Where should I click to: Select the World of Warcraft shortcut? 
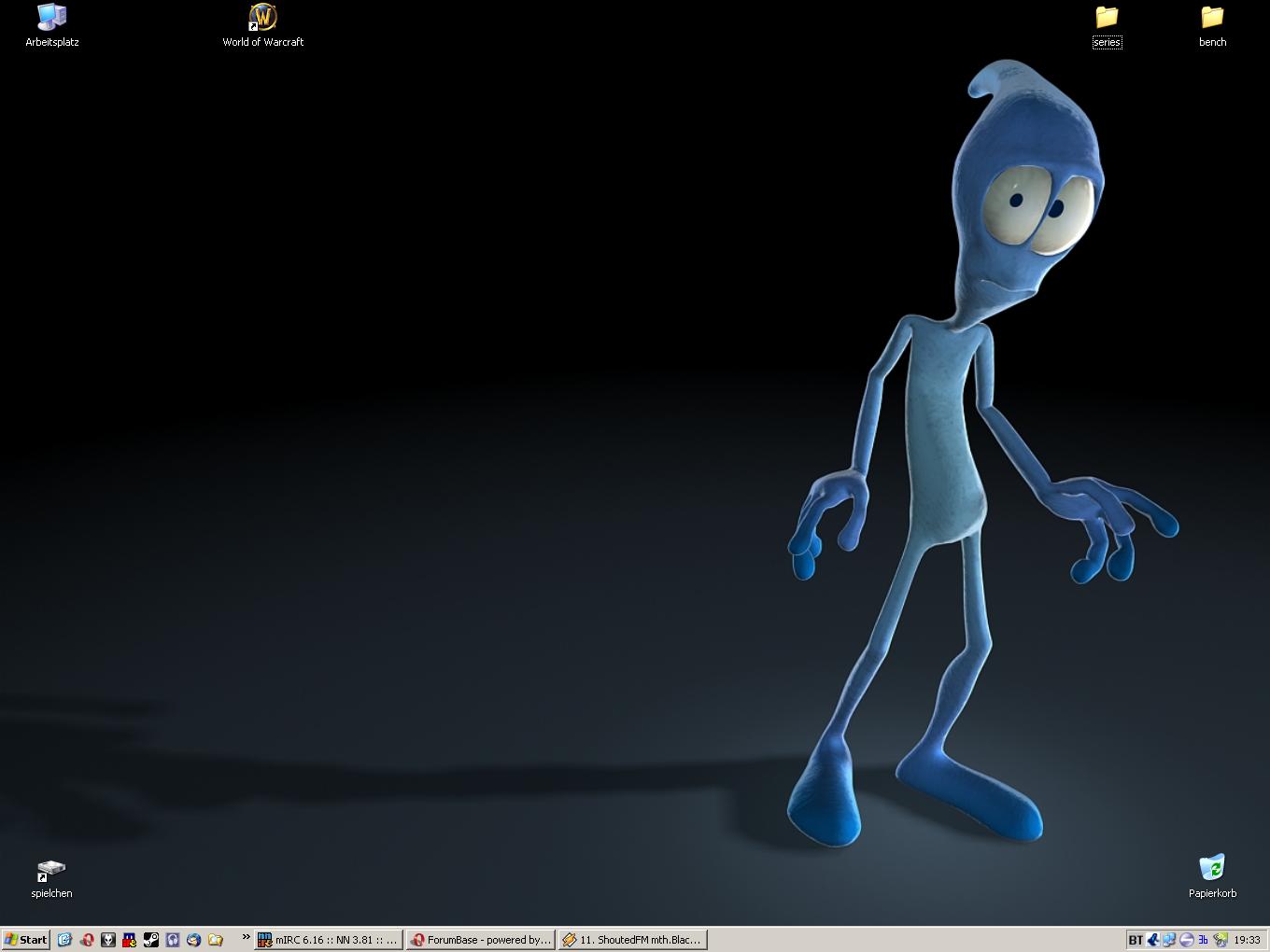[x=263, y=25]
